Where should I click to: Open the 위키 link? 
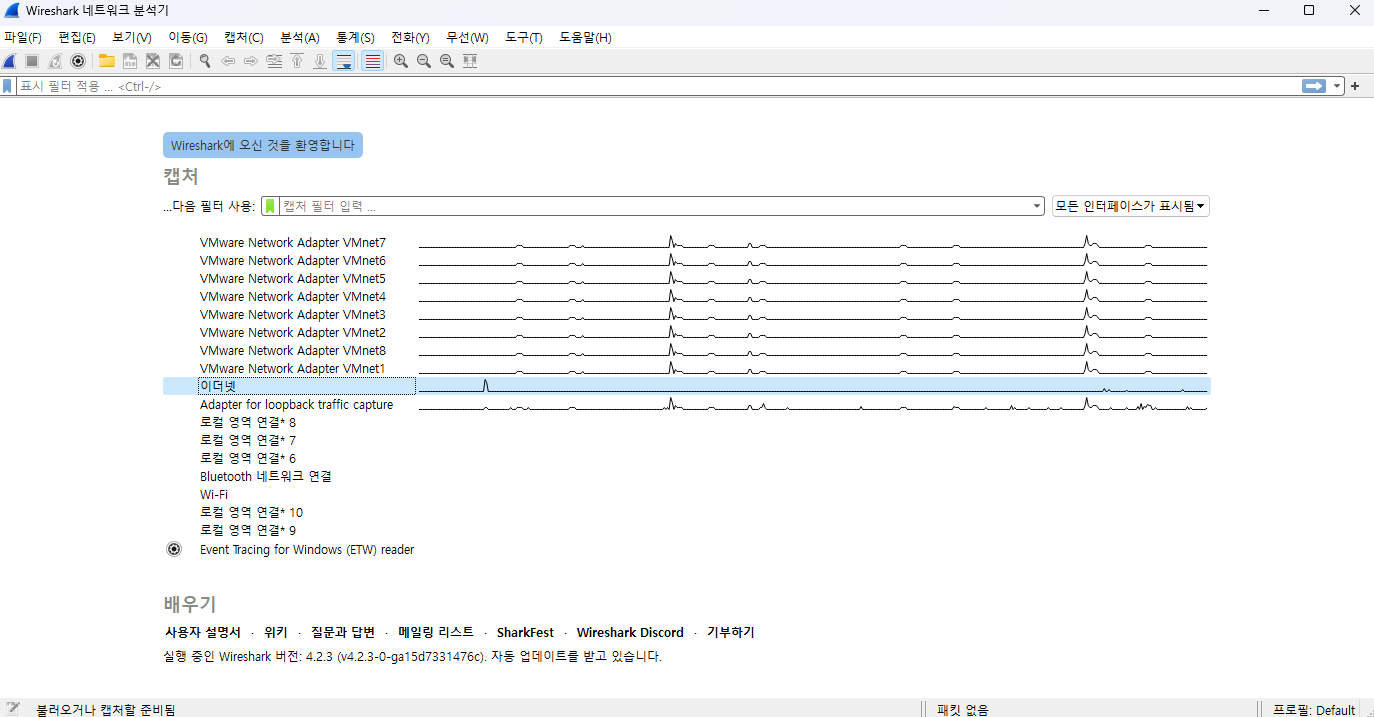(276, 633)
